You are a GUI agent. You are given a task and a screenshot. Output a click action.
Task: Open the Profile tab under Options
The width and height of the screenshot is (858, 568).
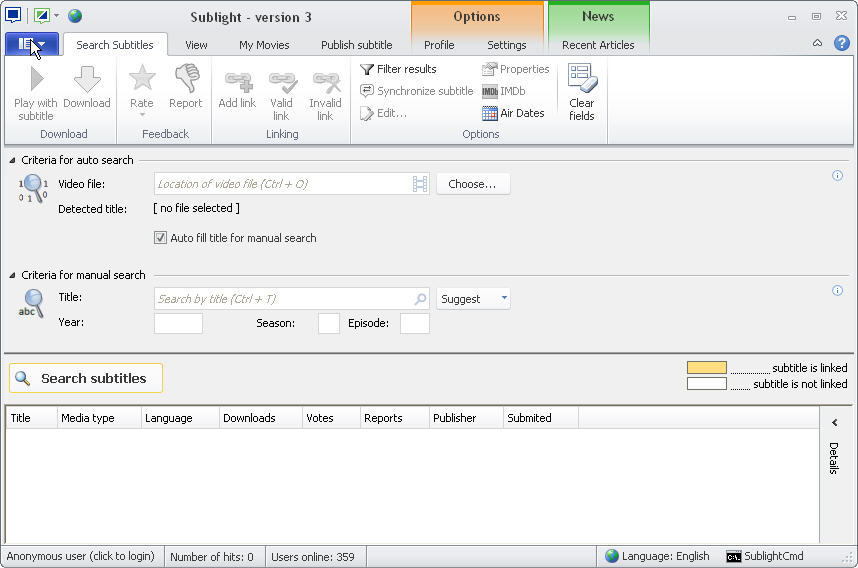(x=439, y=45)
